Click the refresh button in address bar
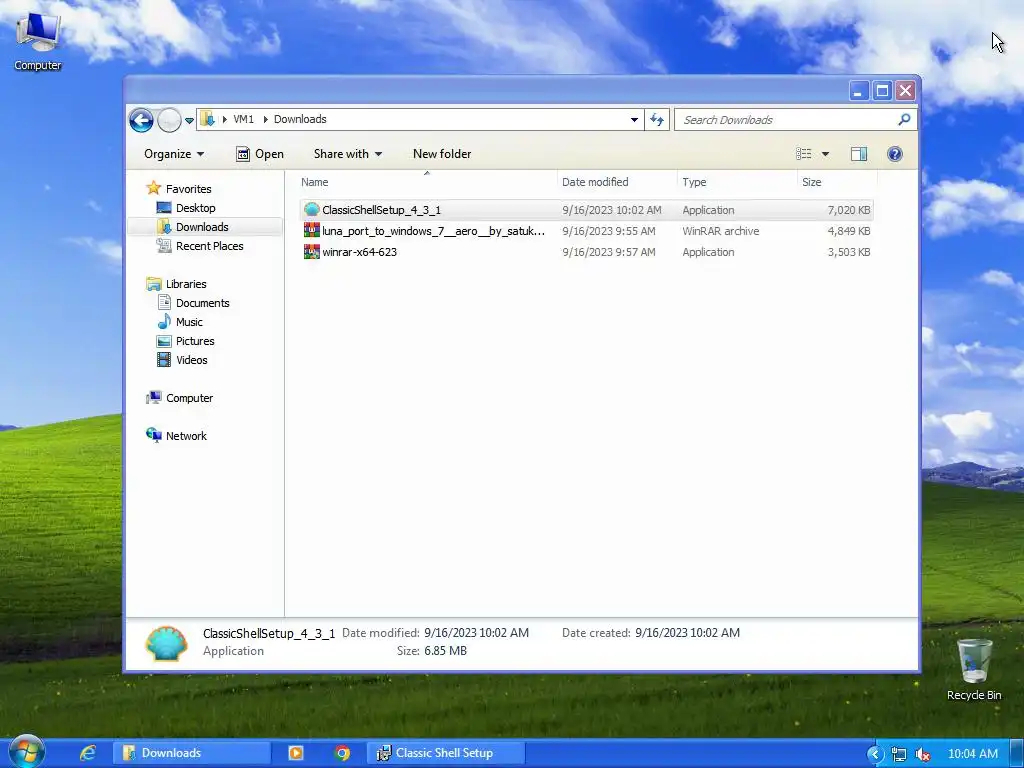 point(657,120)
